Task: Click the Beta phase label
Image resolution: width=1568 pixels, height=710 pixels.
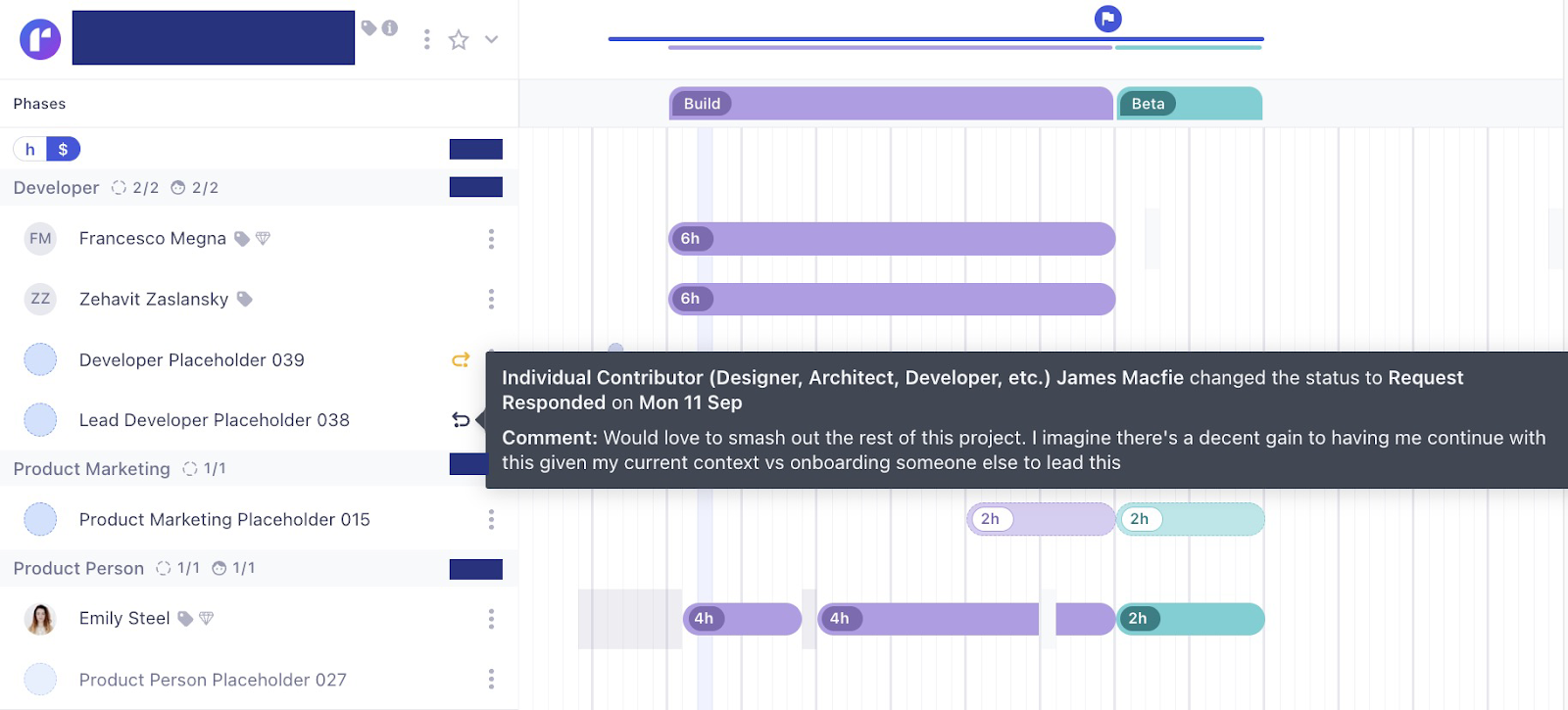Action: [1149, 103]
